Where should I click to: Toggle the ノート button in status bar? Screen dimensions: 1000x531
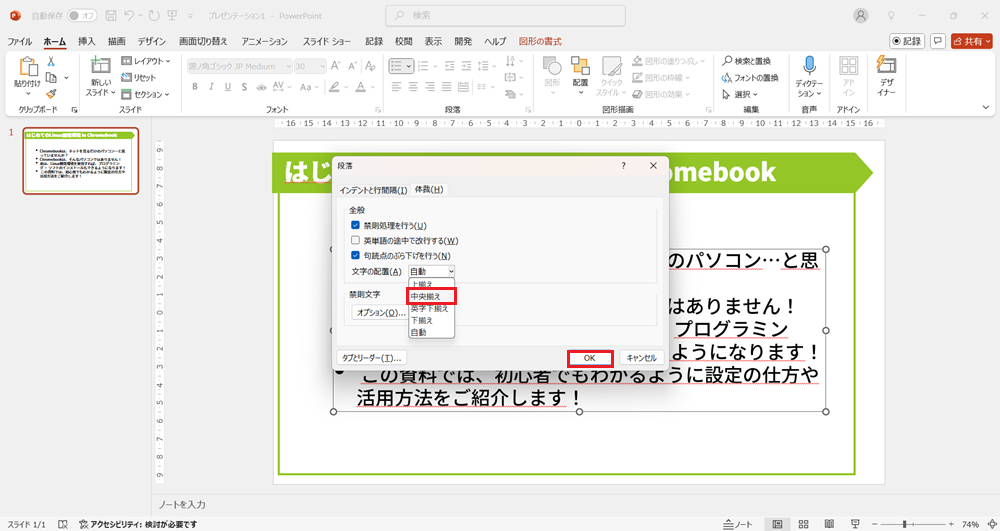click(x=738, y=525)
